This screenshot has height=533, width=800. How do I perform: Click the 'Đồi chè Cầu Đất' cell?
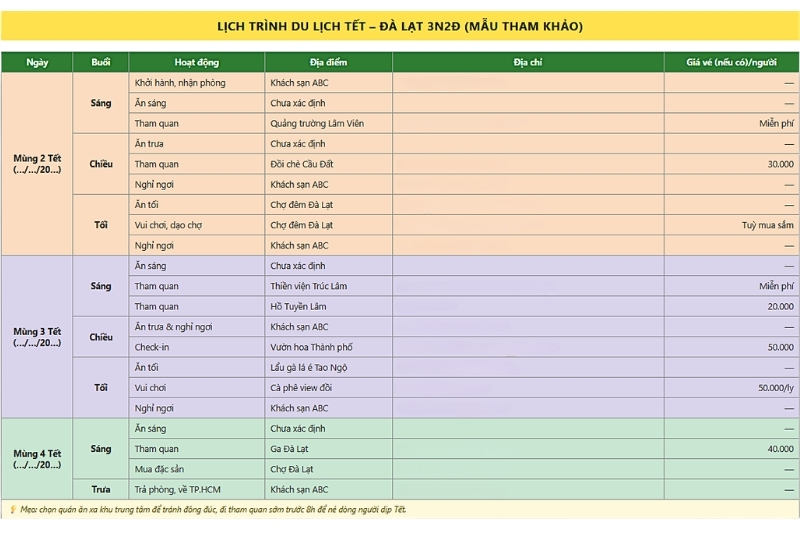tap(328, 164)
